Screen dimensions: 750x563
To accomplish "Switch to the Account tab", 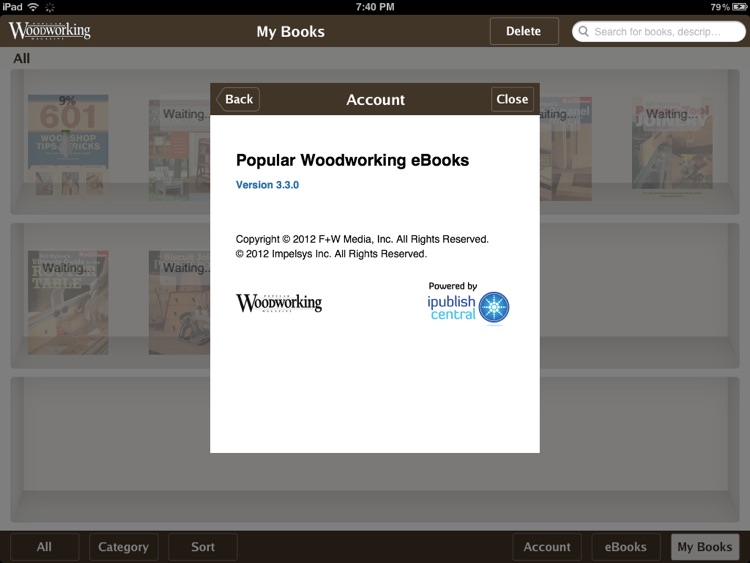I will [547, 547].
